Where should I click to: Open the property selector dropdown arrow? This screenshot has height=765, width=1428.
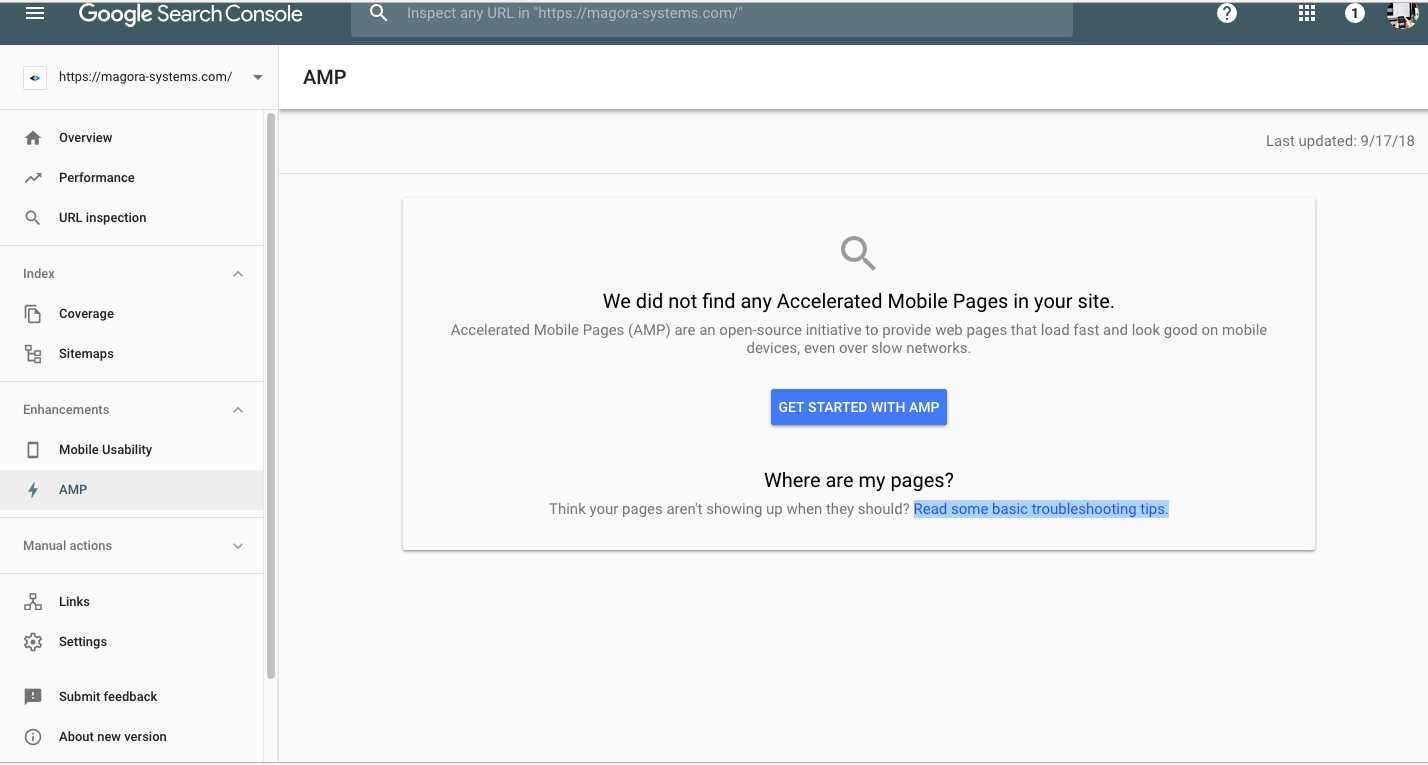coord(258,77)
